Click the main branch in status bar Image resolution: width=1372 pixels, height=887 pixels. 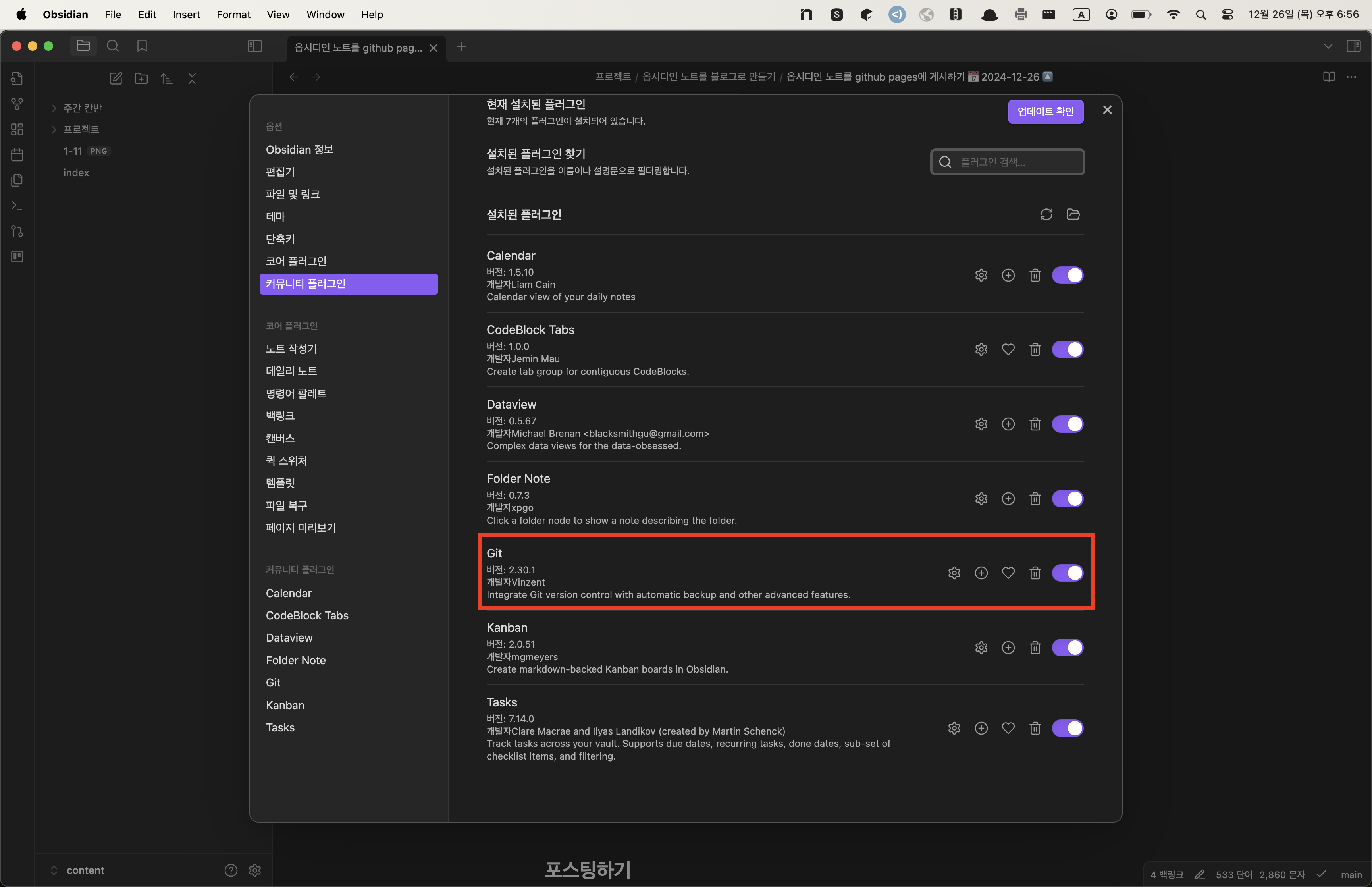(1351, 874)
